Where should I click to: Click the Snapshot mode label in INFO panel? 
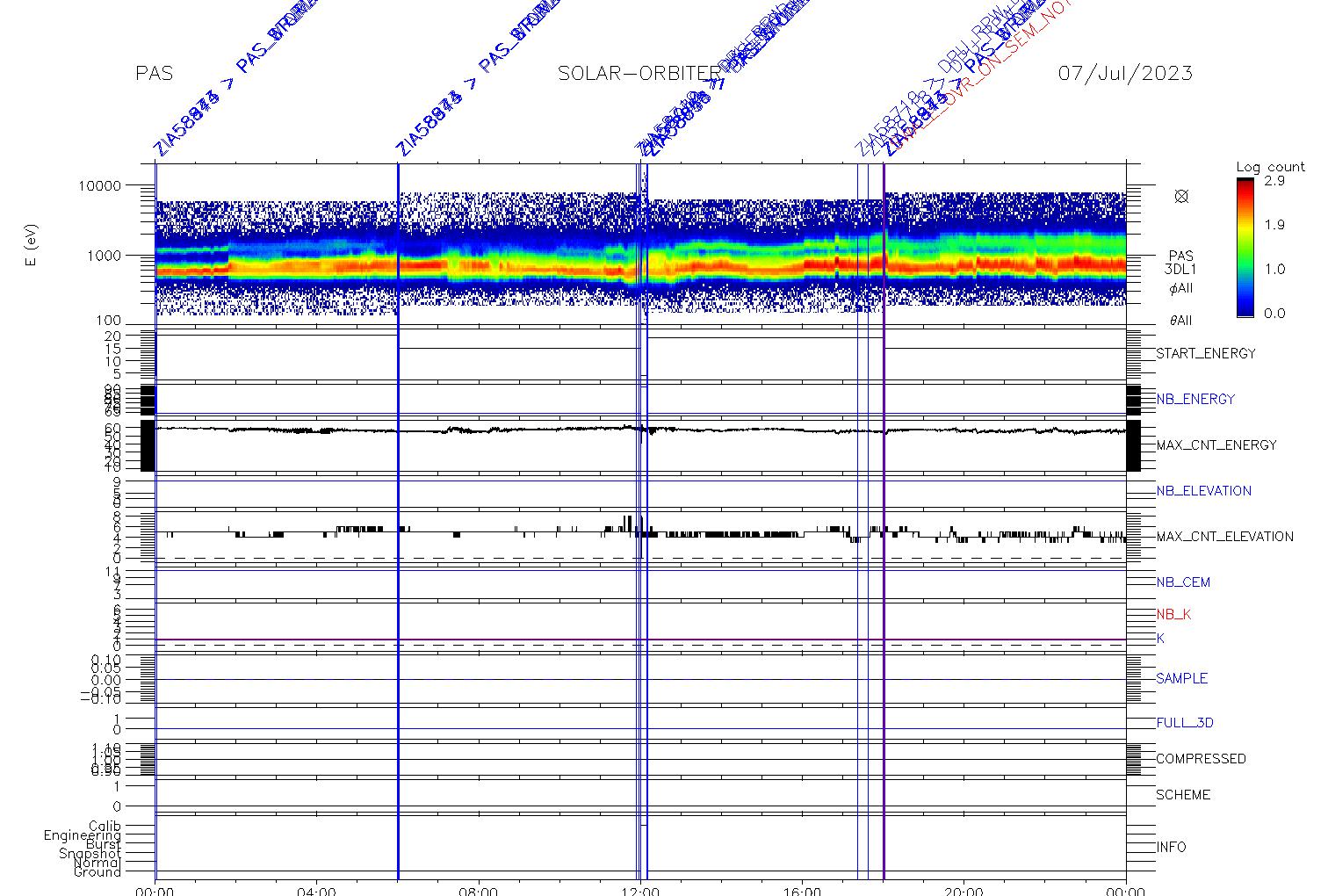coord(90,854)
